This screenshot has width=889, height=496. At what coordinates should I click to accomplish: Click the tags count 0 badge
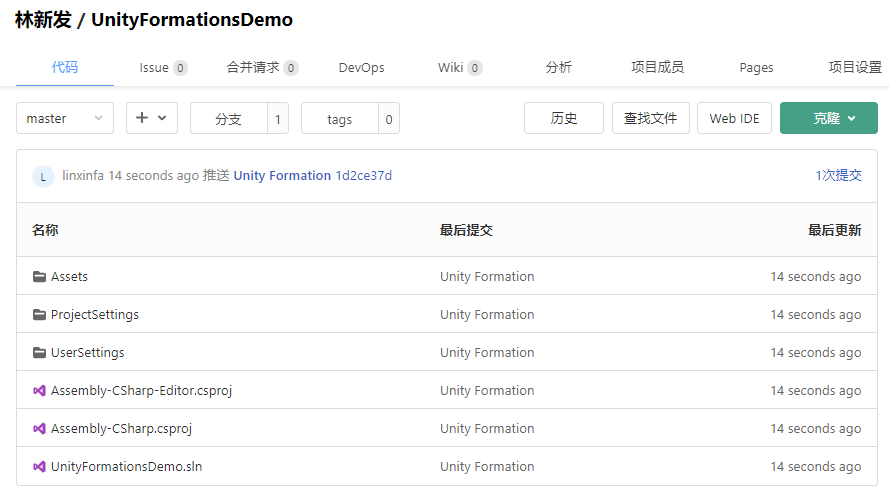tap(389, 119)
